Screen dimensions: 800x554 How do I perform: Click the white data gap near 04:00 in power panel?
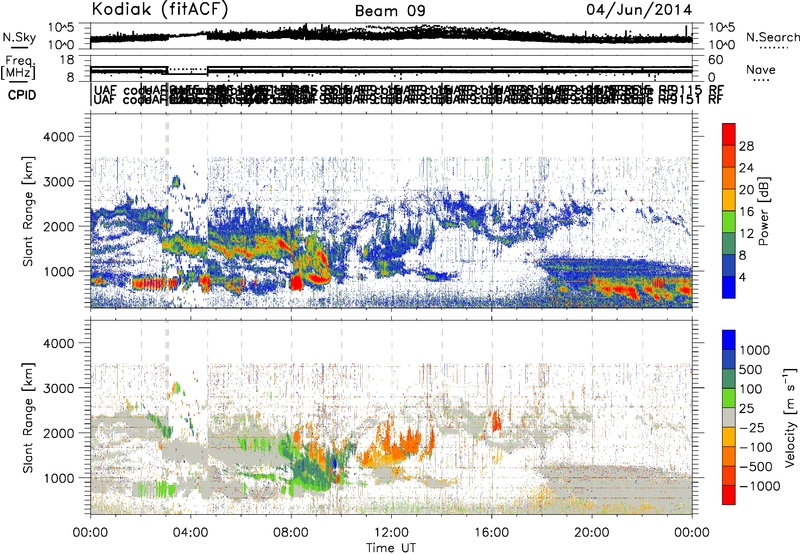(x=187, y=212)
